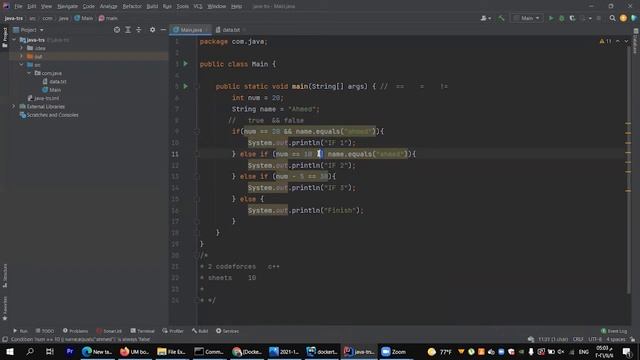Open the Services tool window
640x360 pixels.
pos(227,331)
